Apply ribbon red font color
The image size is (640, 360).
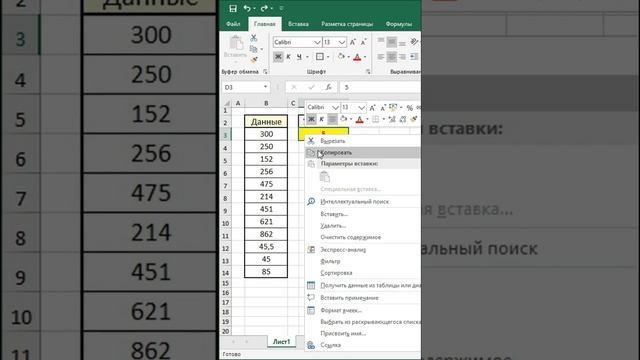coord(357,57)
